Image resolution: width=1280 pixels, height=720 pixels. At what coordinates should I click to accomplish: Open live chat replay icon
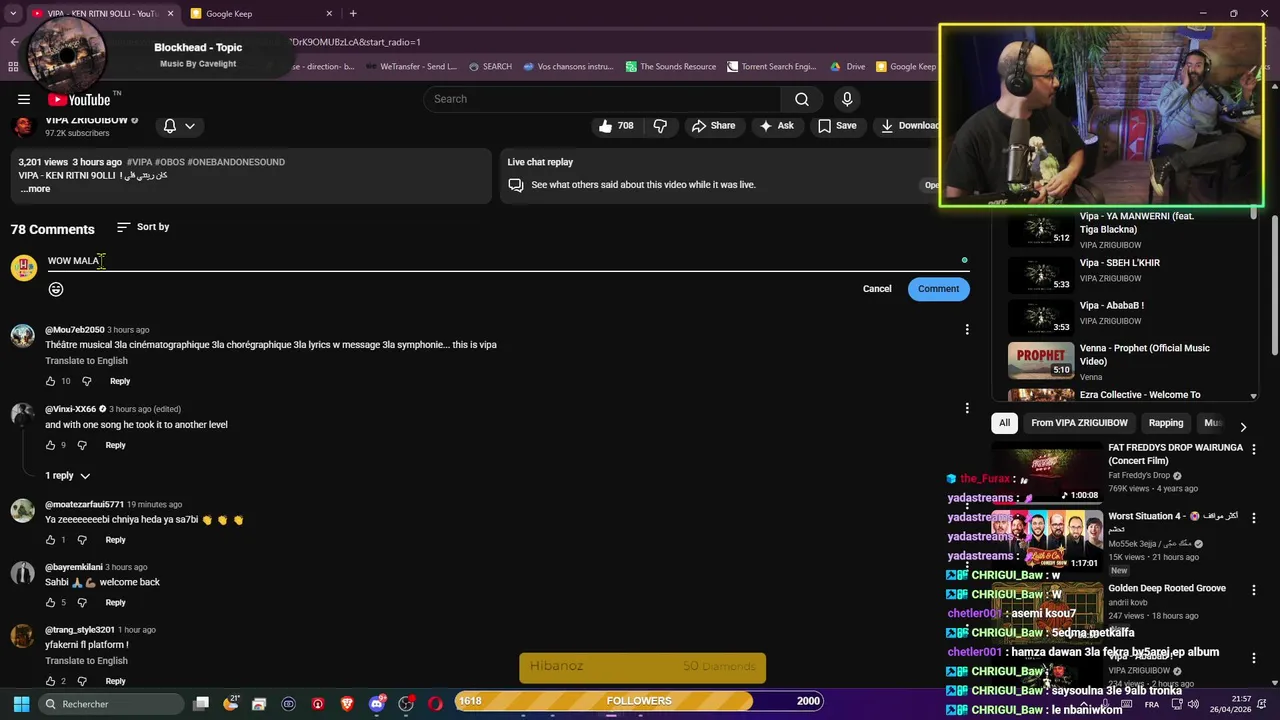pyautogui.click(x=516, y=185)
